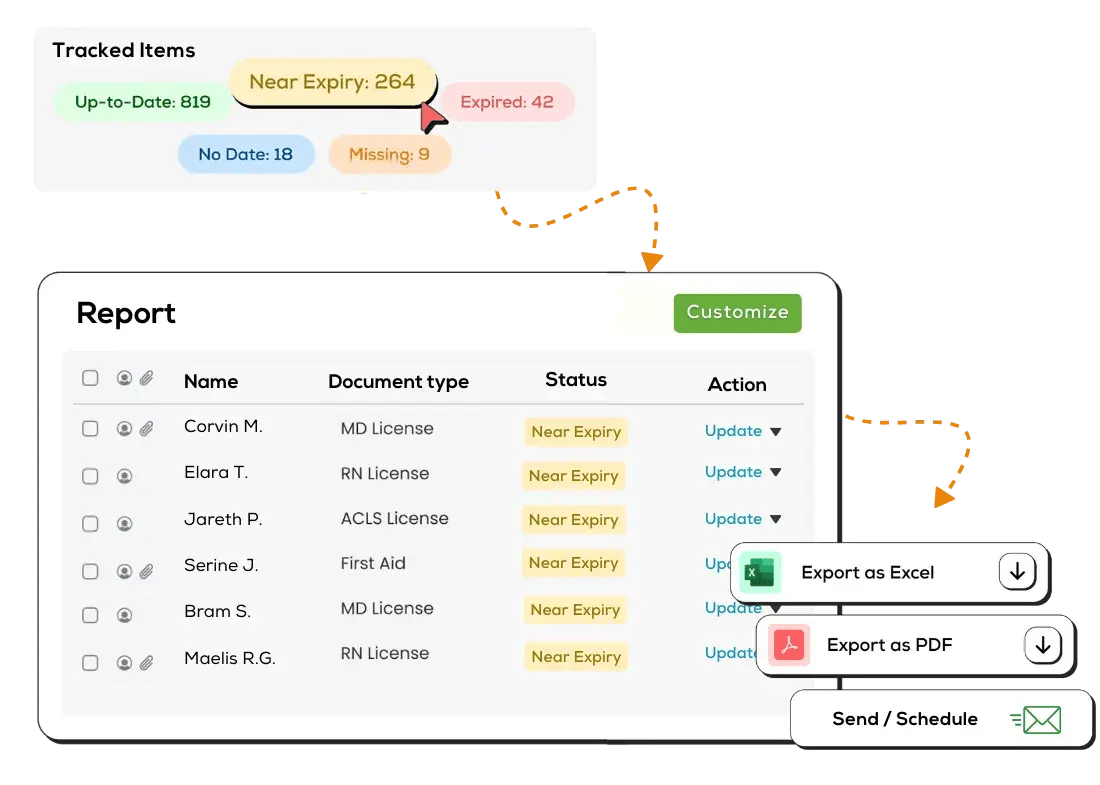Click the Report heading
The width and height of the screenshot is (1100, 785).
pyautogui.click(x=126, y=314)
